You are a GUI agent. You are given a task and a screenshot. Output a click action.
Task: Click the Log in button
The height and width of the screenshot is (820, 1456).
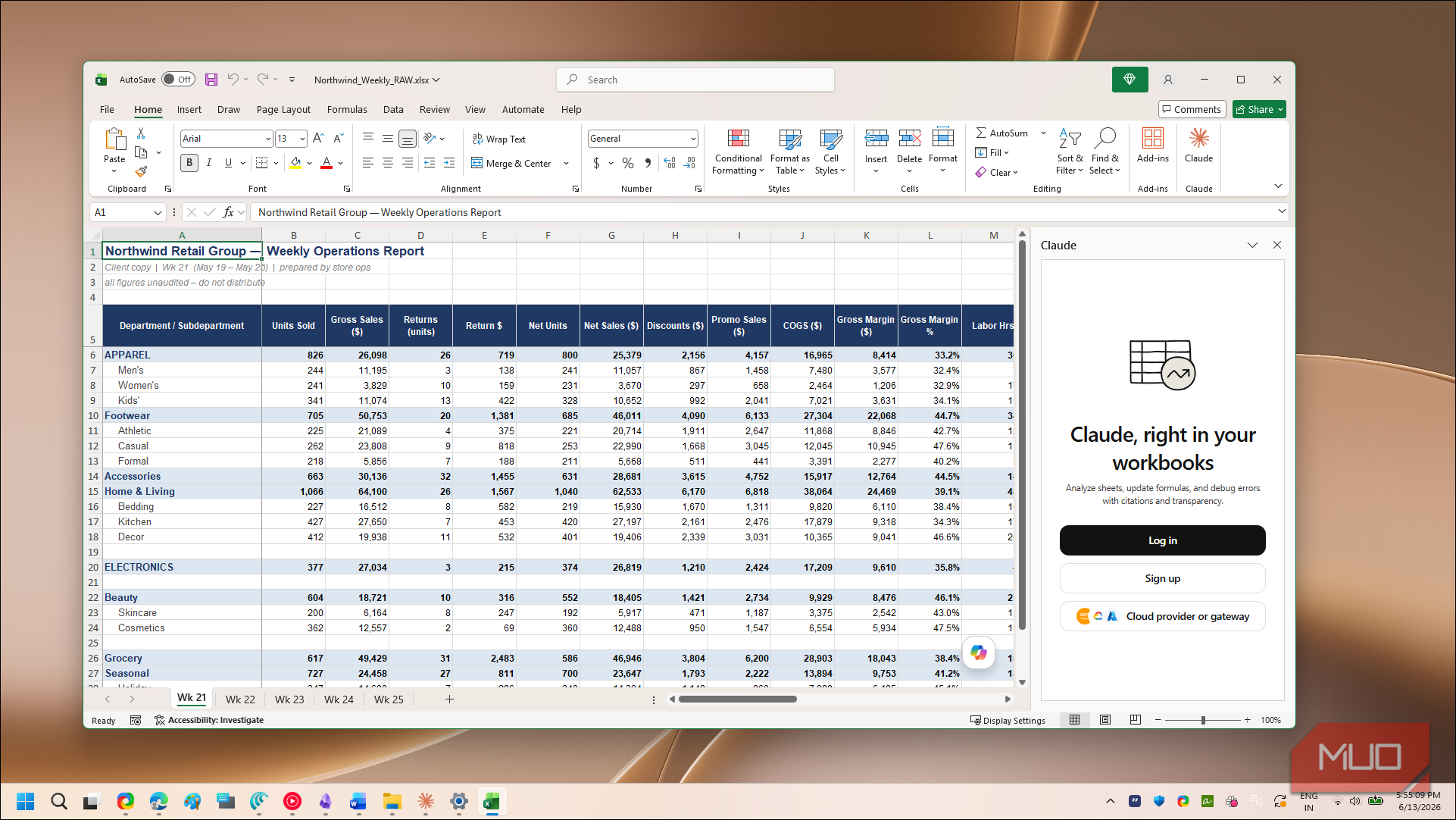tap(1162, 540)
